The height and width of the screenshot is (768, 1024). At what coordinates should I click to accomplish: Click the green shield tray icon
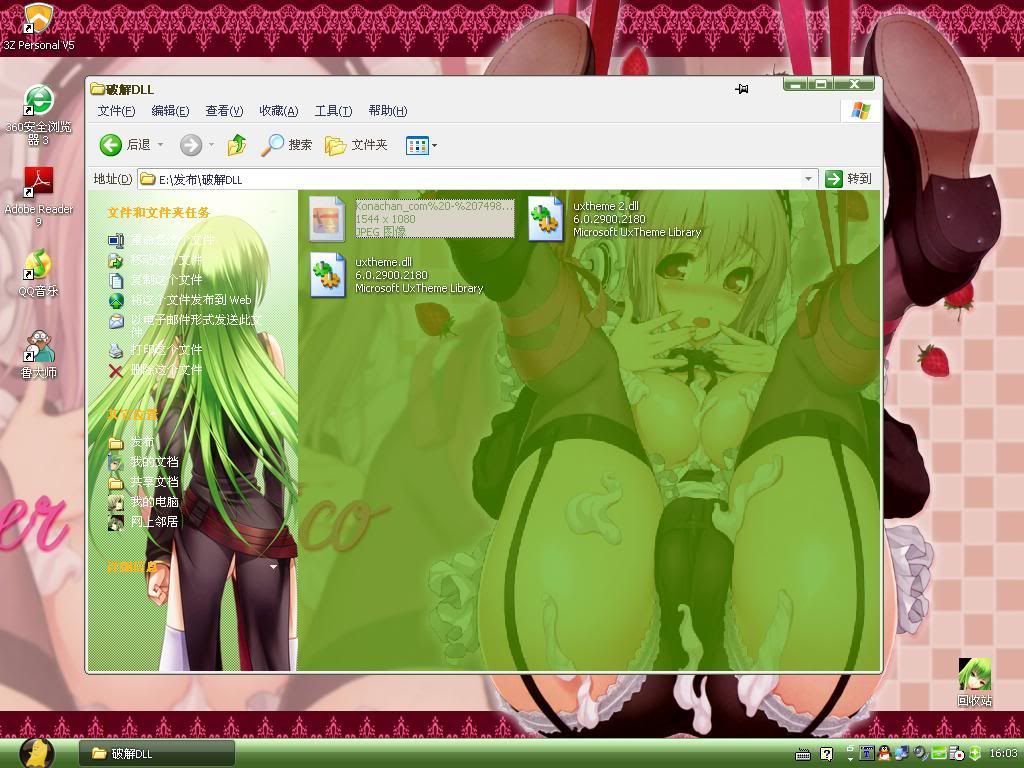pyautogui.click(x=975, y=754)
